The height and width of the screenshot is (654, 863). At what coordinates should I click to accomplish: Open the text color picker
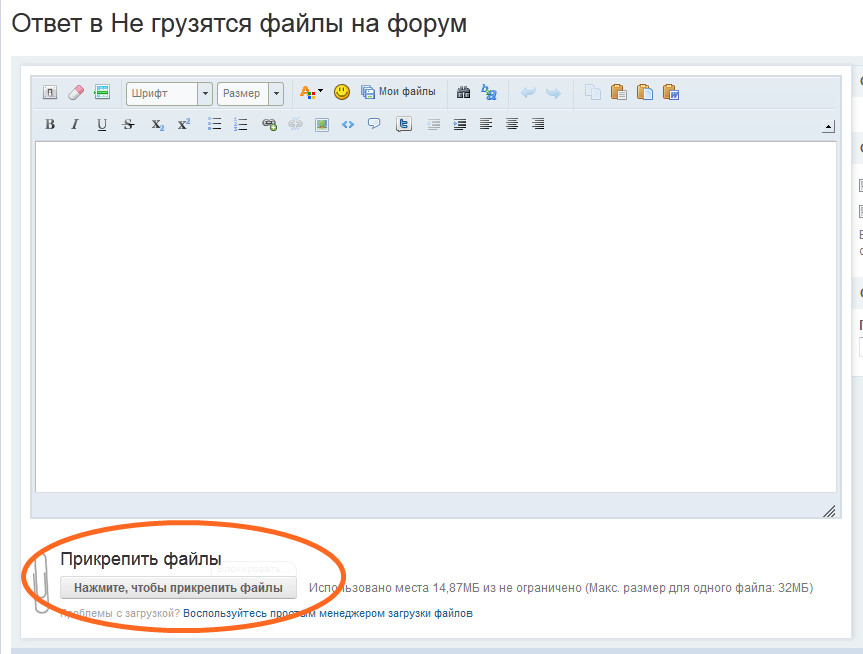pos(311,92)
